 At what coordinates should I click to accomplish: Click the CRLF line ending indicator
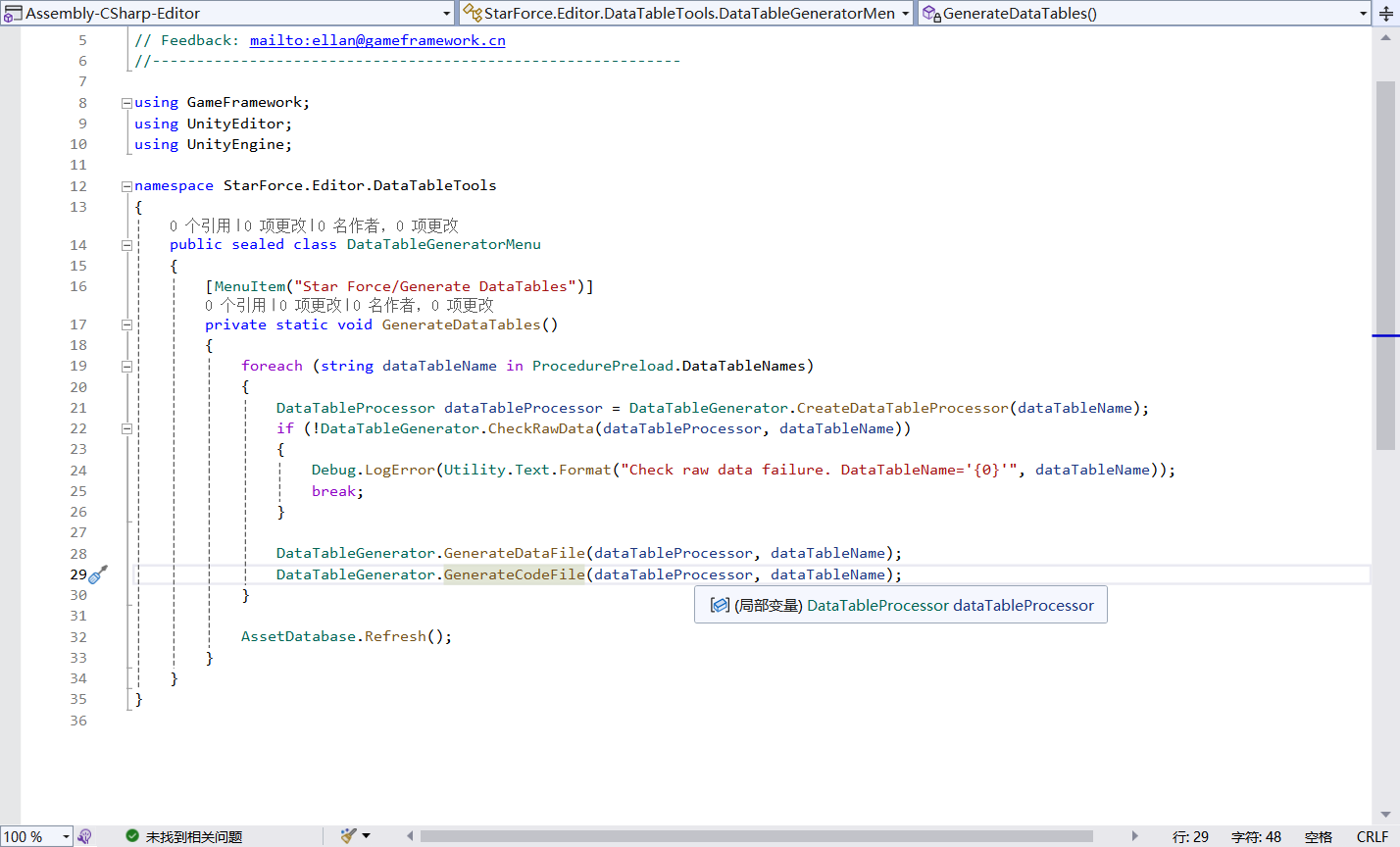point(1373,836)
